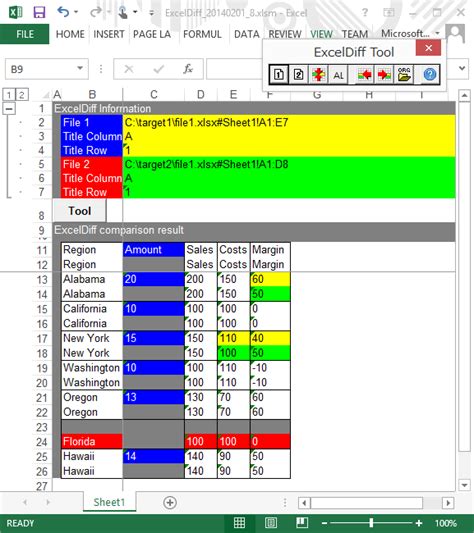Switch to the FORMULAS ribbon tab
The height and width of the screenshot is (533, 474).
(x=202, y=34)
